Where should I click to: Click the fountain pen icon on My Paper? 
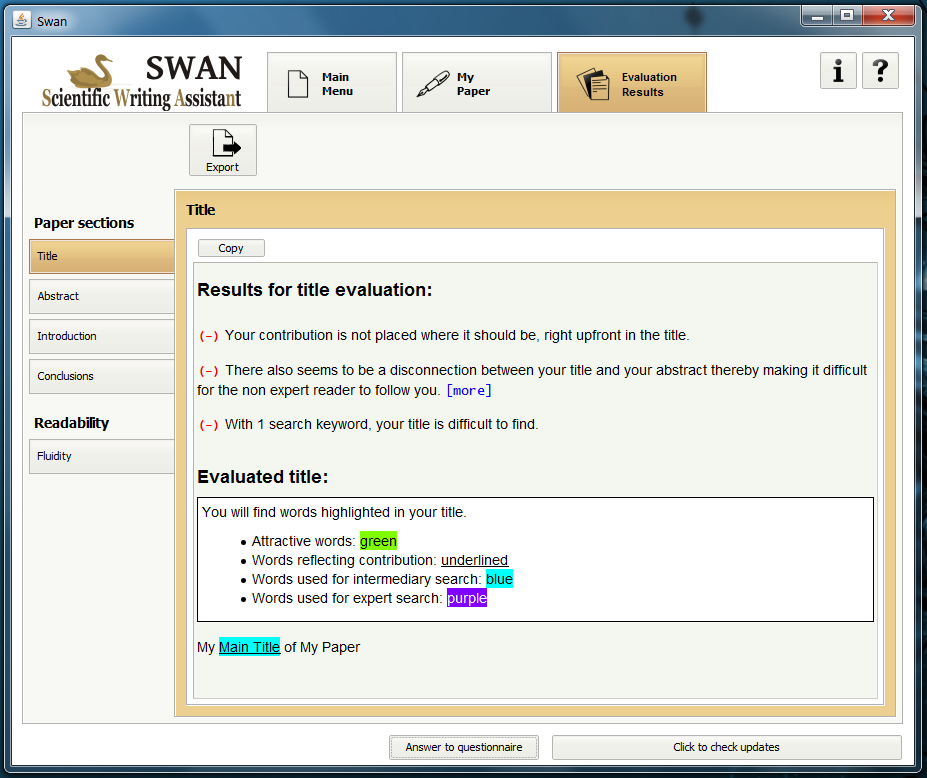[x=433, y=84]
